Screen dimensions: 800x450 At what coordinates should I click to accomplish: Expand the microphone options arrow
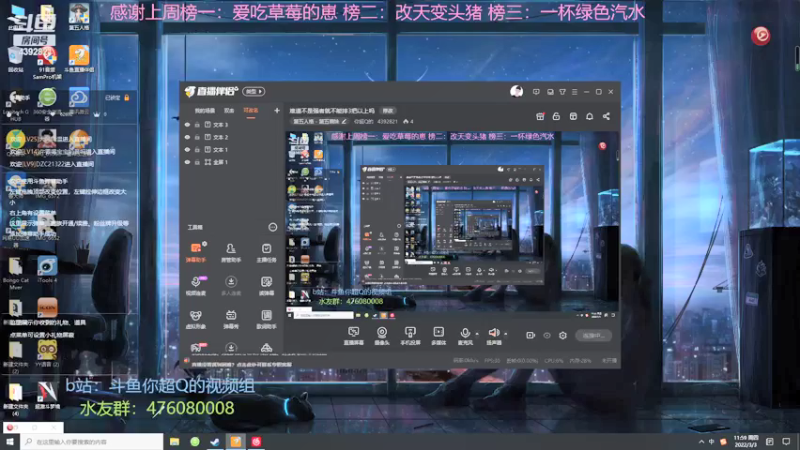[x=477, y=334]
